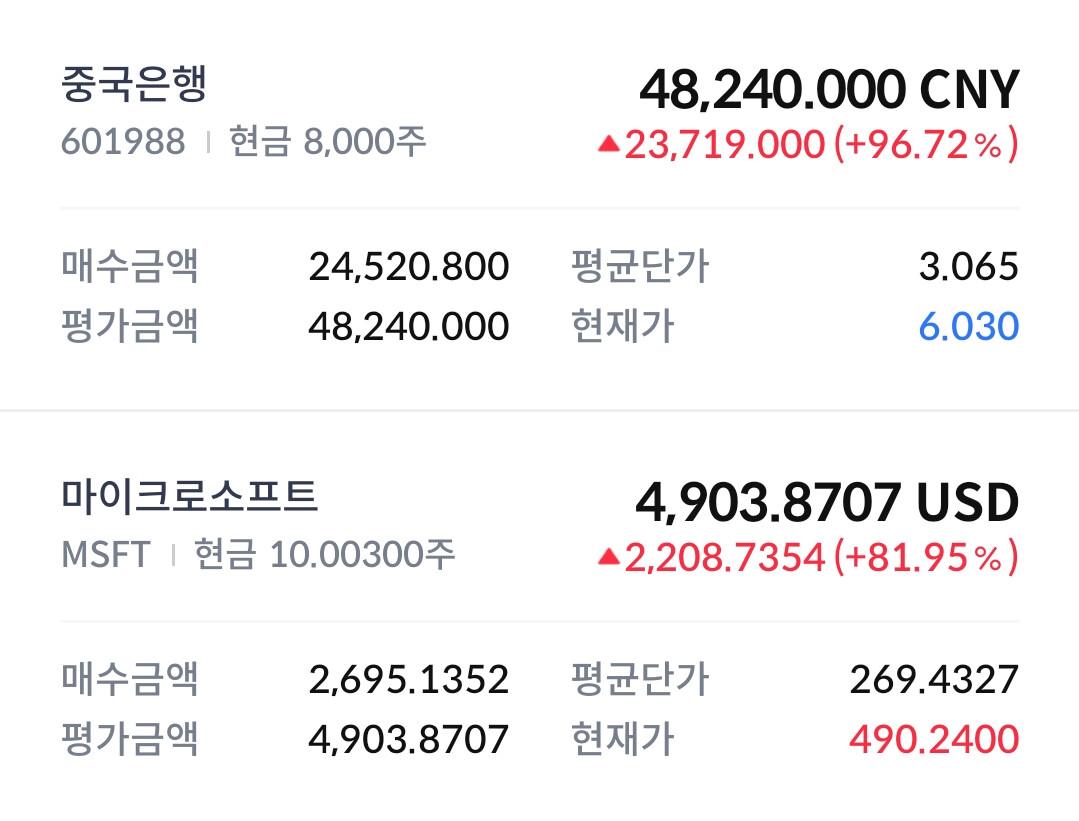
Task: Tap 중국은행 평가금액 48,240.000 value
Action: click(x=409, y=326)
